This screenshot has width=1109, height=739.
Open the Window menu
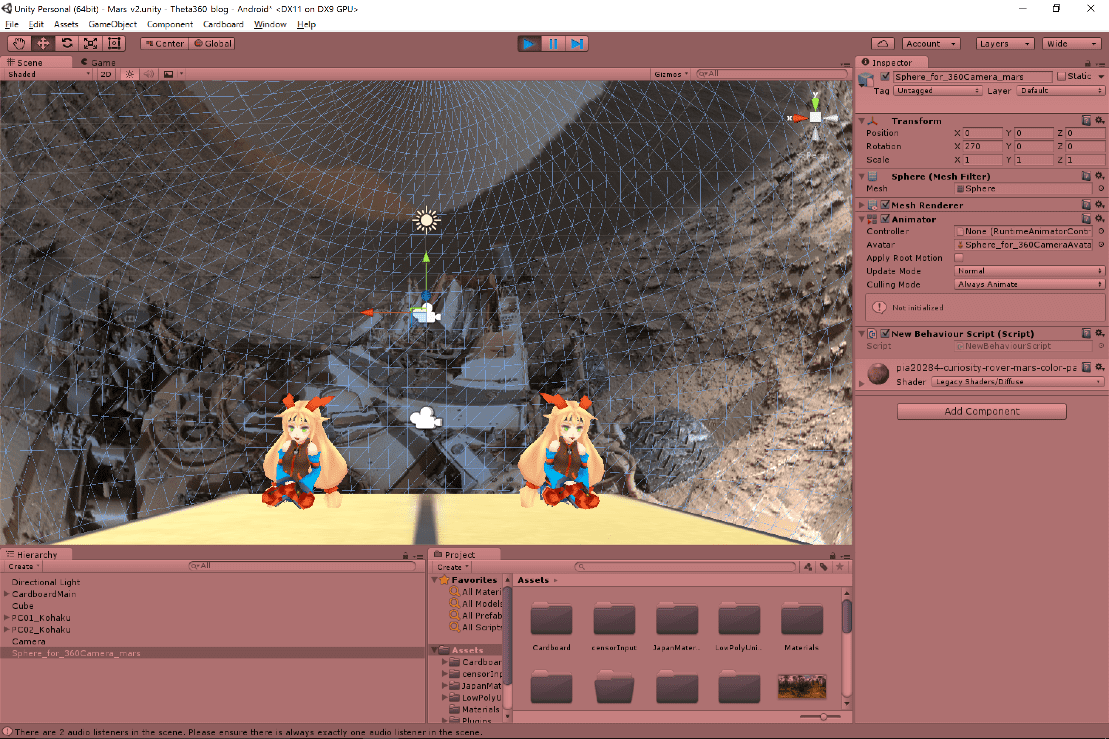point(270,24)
